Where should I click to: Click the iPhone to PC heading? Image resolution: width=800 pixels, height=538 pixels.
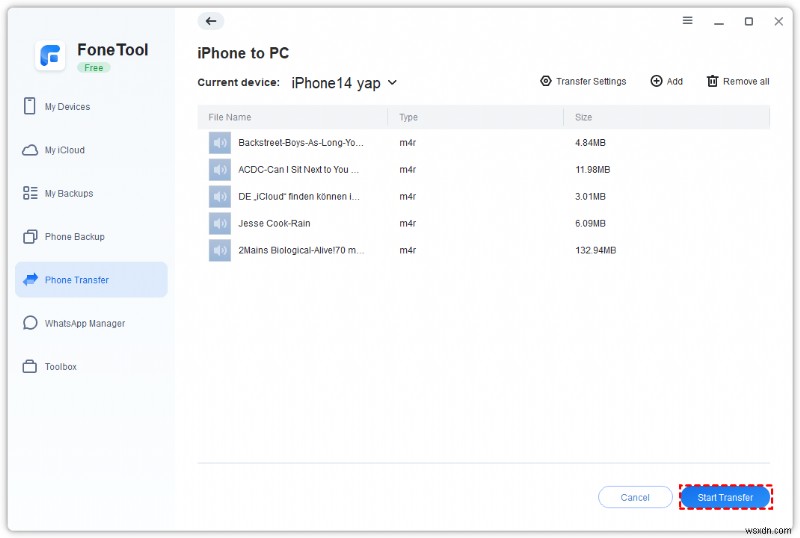(x=243, y=53)
